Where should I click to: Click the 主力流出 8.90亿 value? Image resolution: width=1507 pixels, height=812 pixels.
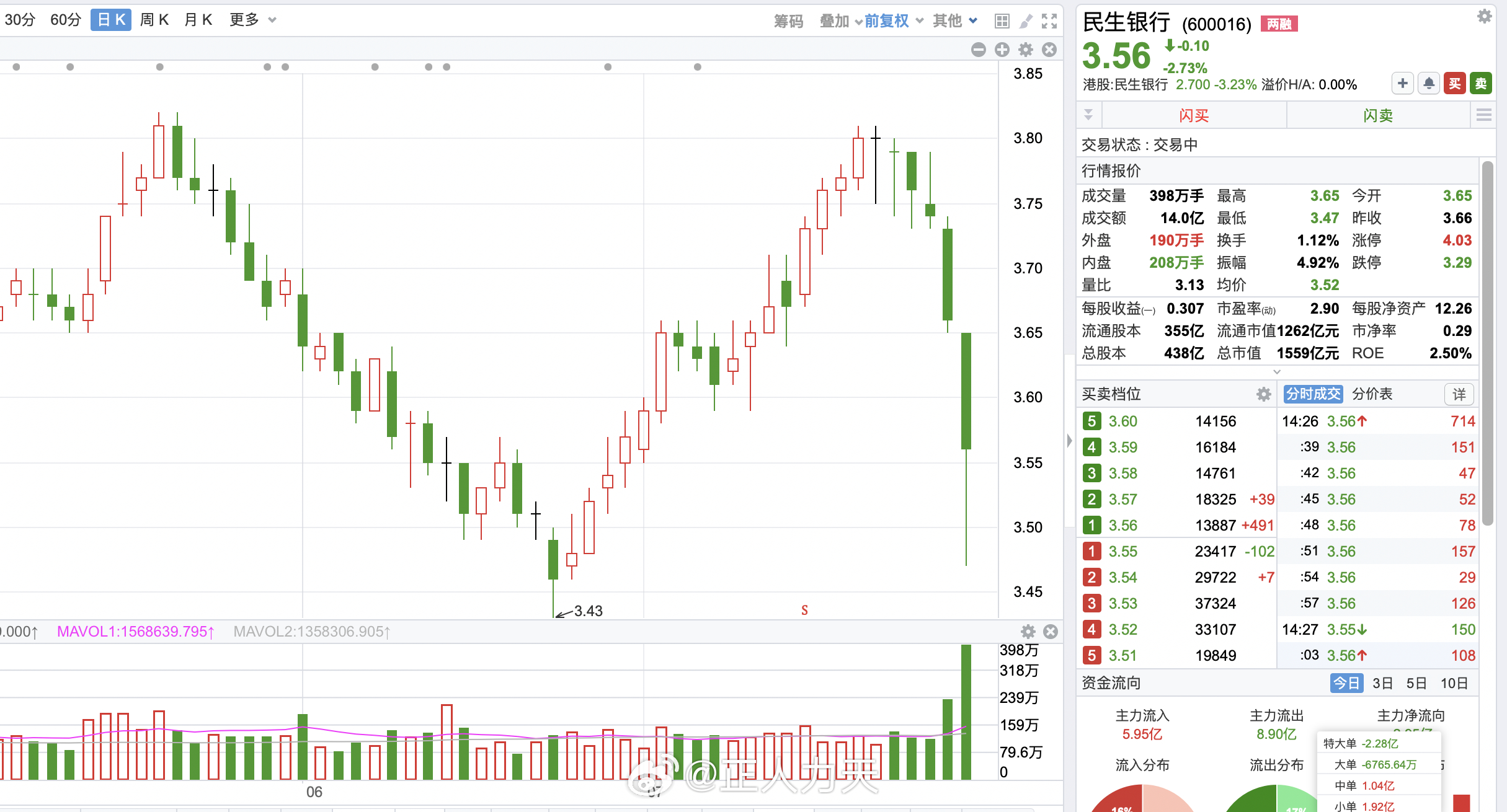(1276, 735)
